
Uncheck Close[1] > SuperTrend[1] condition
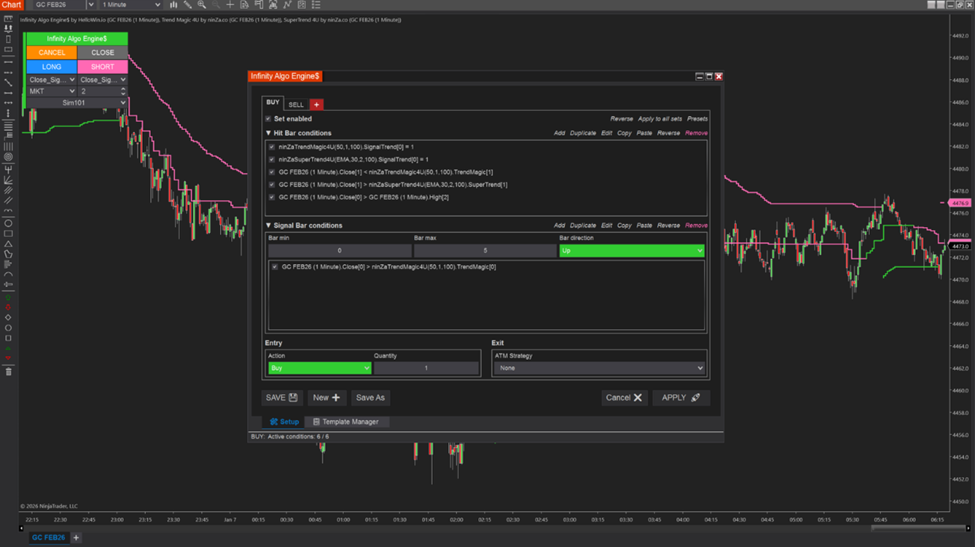coord(272,185)
